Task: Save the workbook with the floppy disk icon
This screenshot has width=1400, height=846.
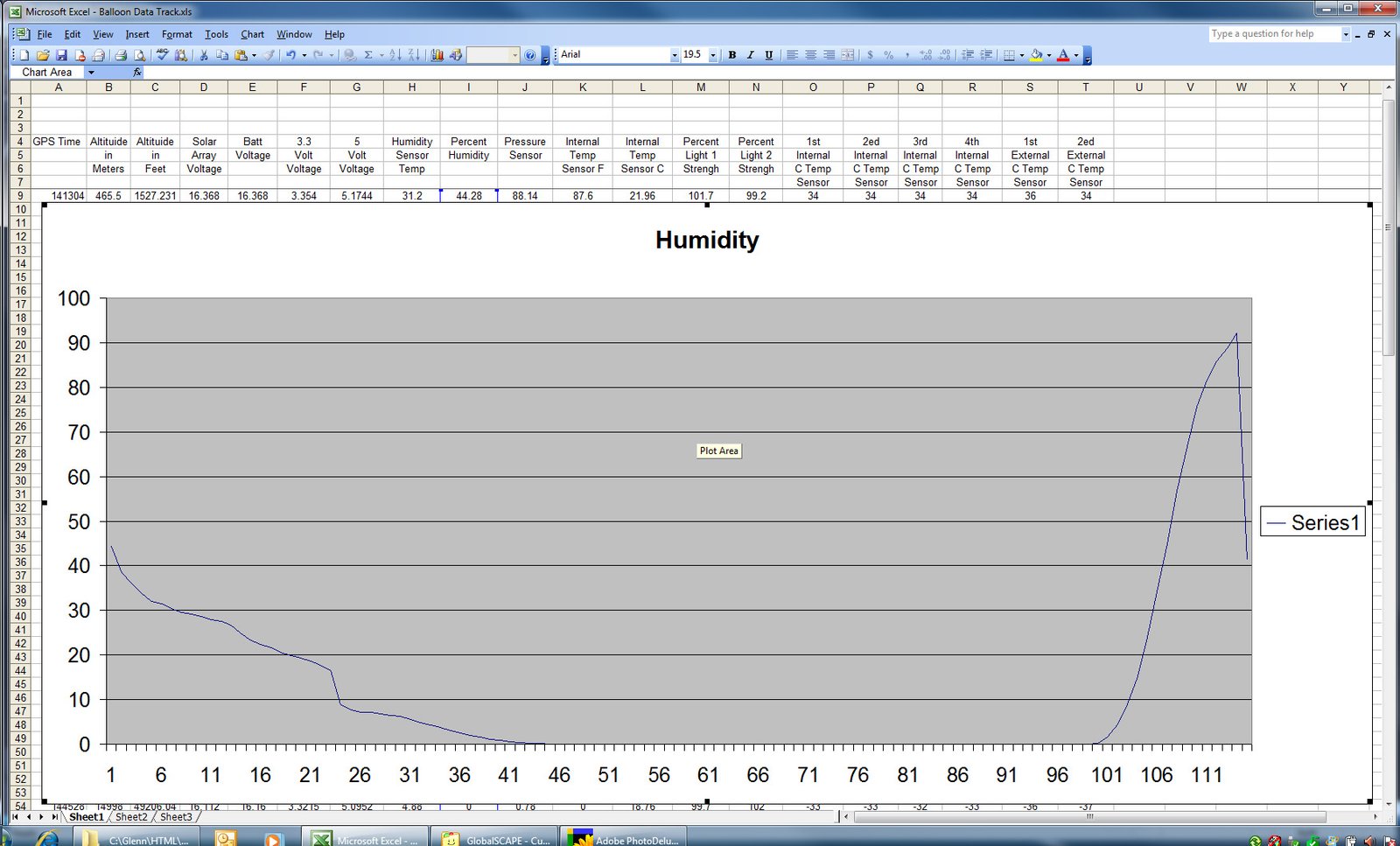Action: click(61, 55)
